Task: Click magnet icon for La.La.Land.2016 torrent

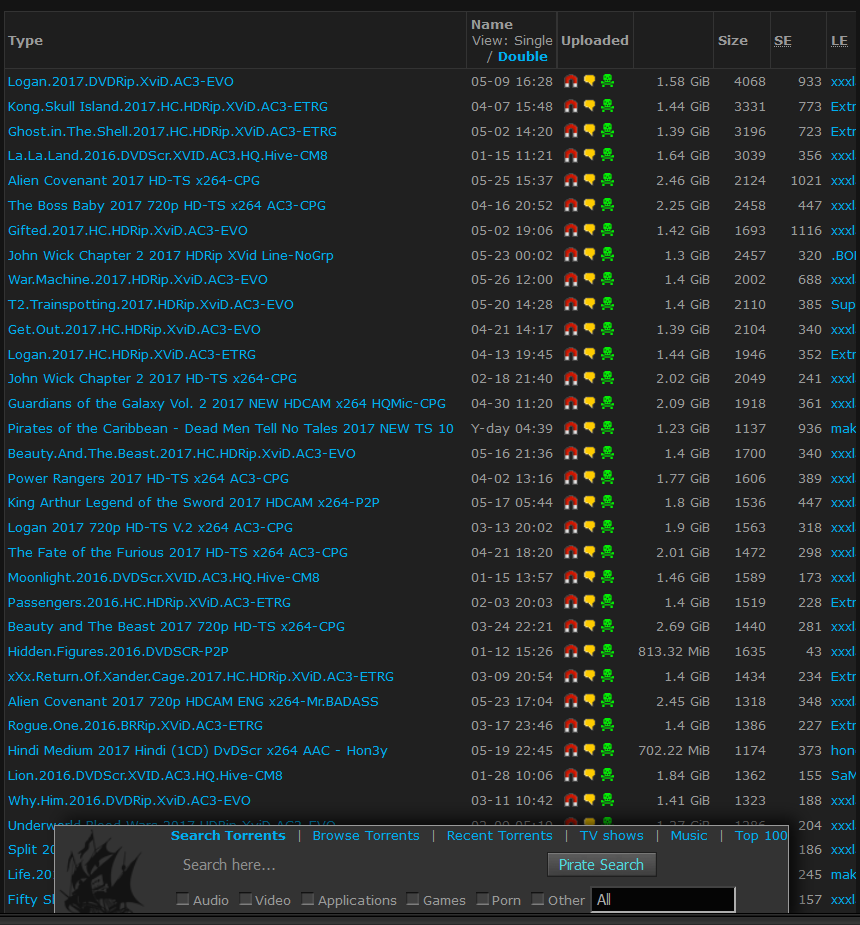Action: (570, 156)
